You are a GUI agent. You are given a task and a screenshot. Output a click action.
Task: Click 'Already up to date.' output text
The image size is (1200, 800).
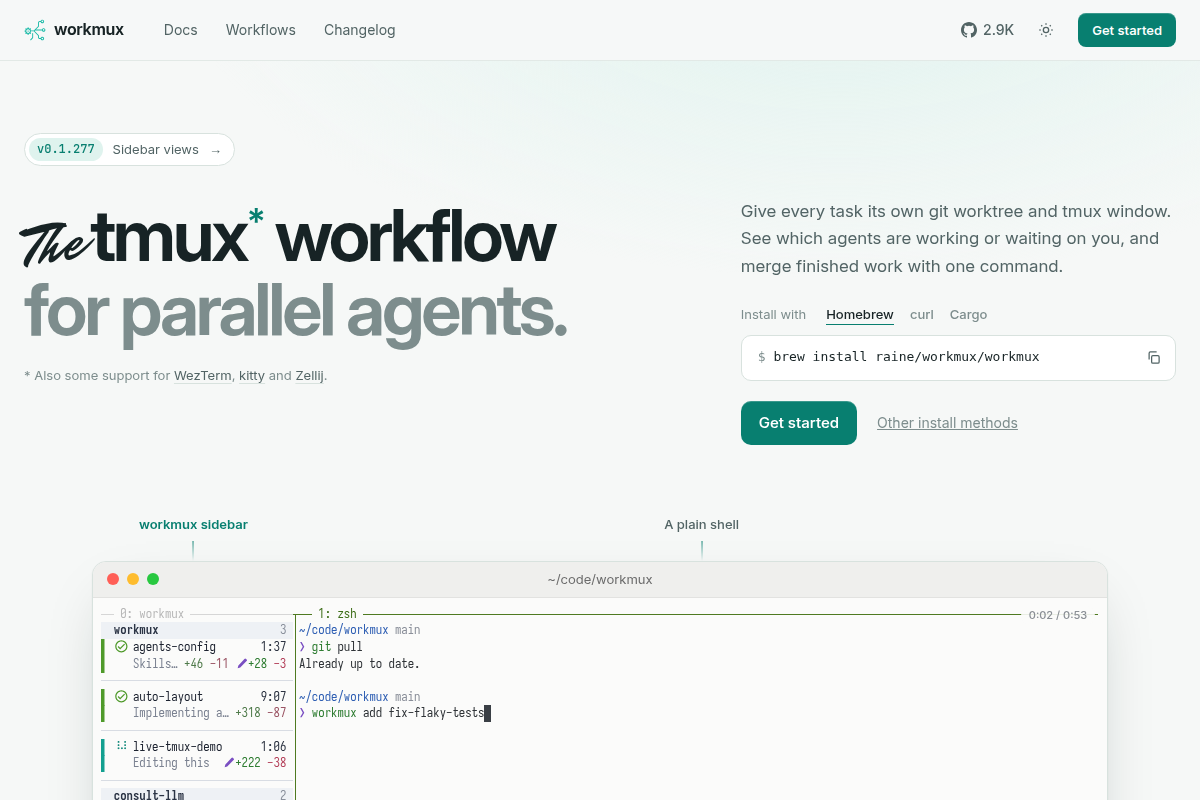[x=359, y=664]
